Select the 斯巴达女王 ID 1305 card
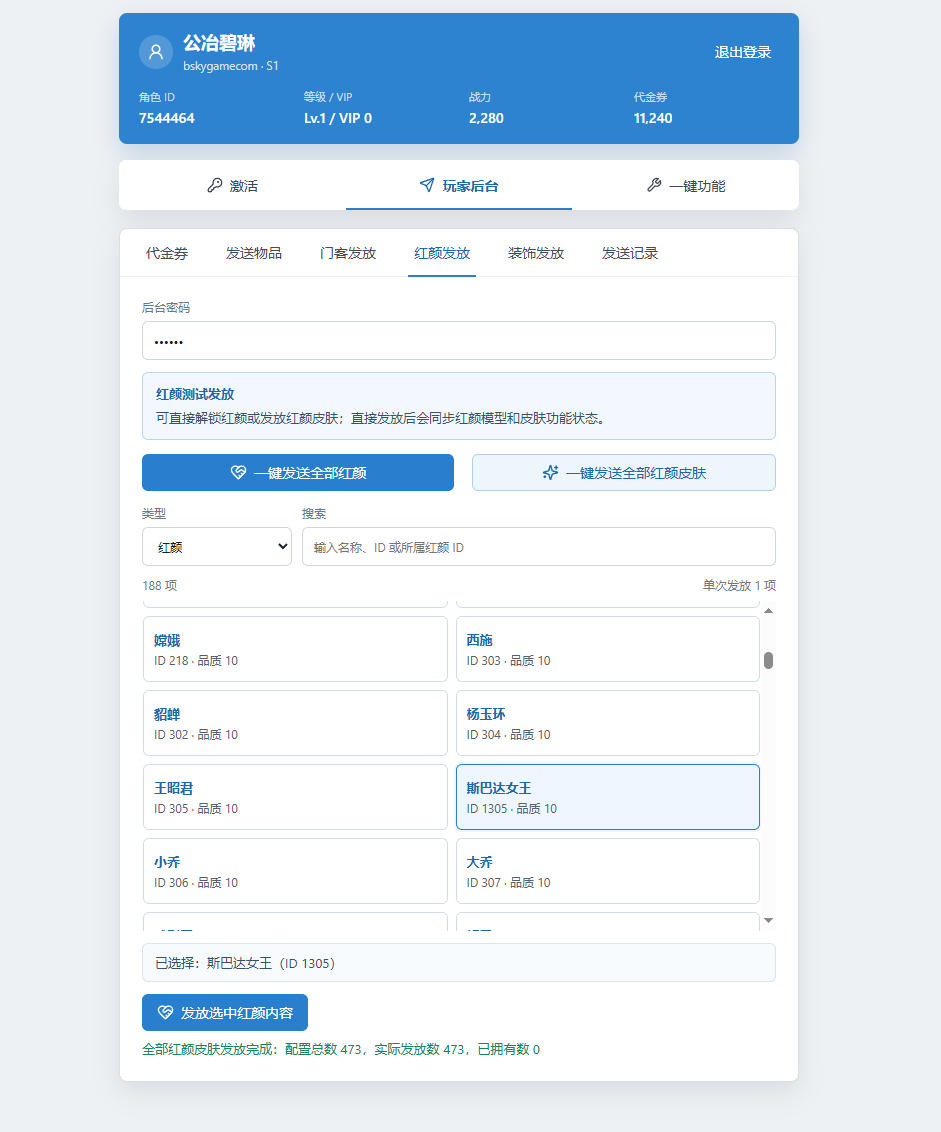Image resolution: width=941 pixels, height=1132 pixels. (x=607, y=797)
